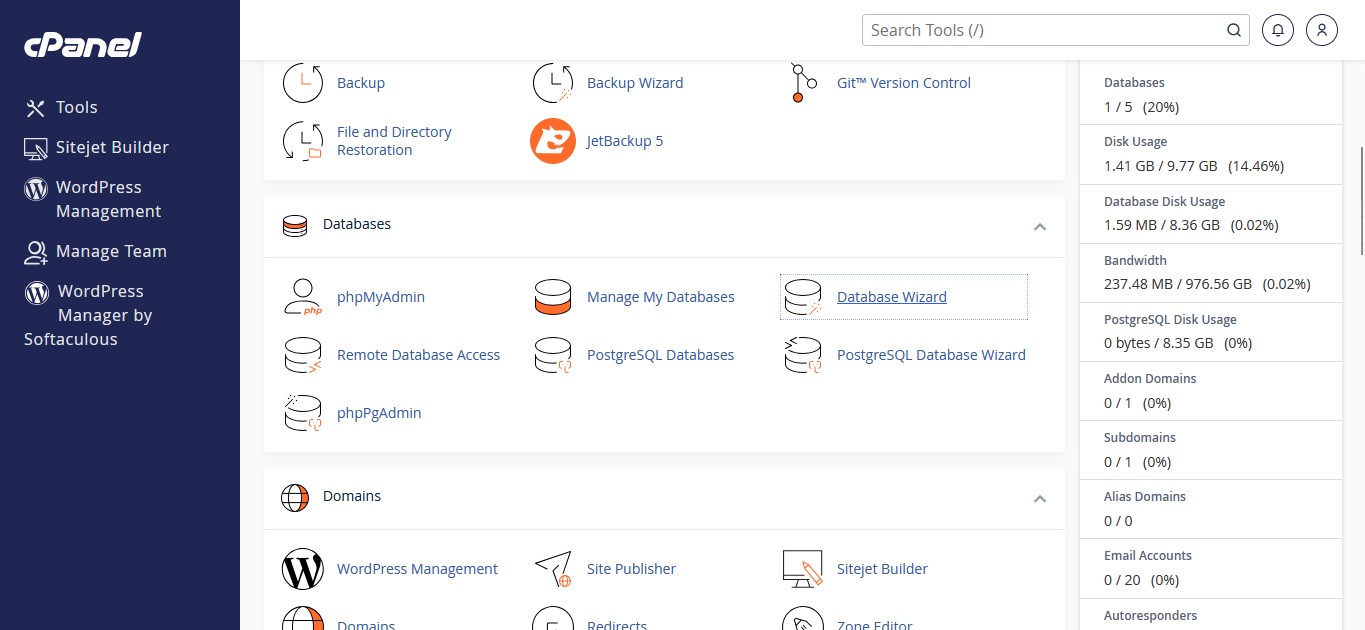Follow the Git™ Version Control link
The height and width of the screenshot is (630, 1365).
coord(904,83)
